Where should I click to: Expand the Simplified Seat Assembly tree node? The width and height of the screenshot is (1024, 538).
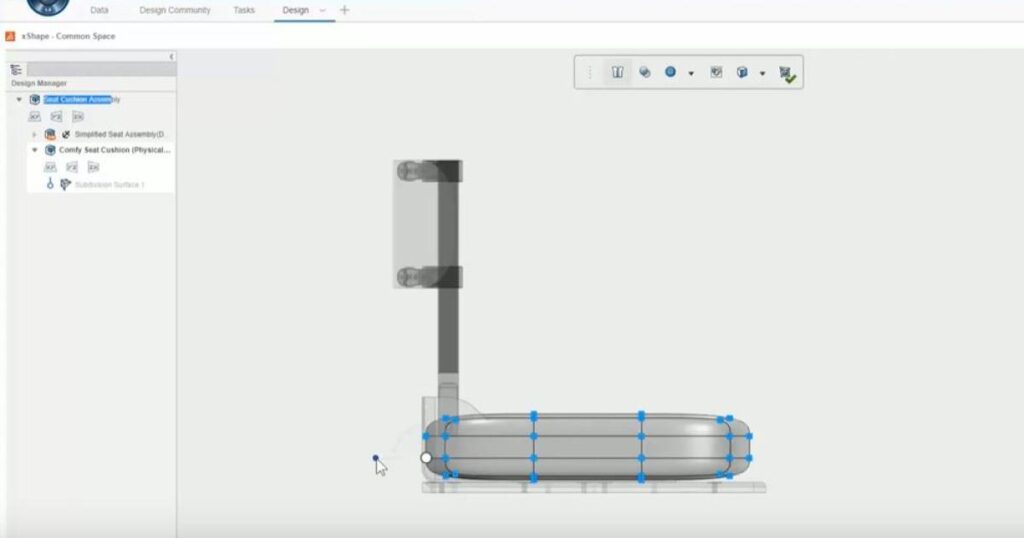(x=34, y=134)
